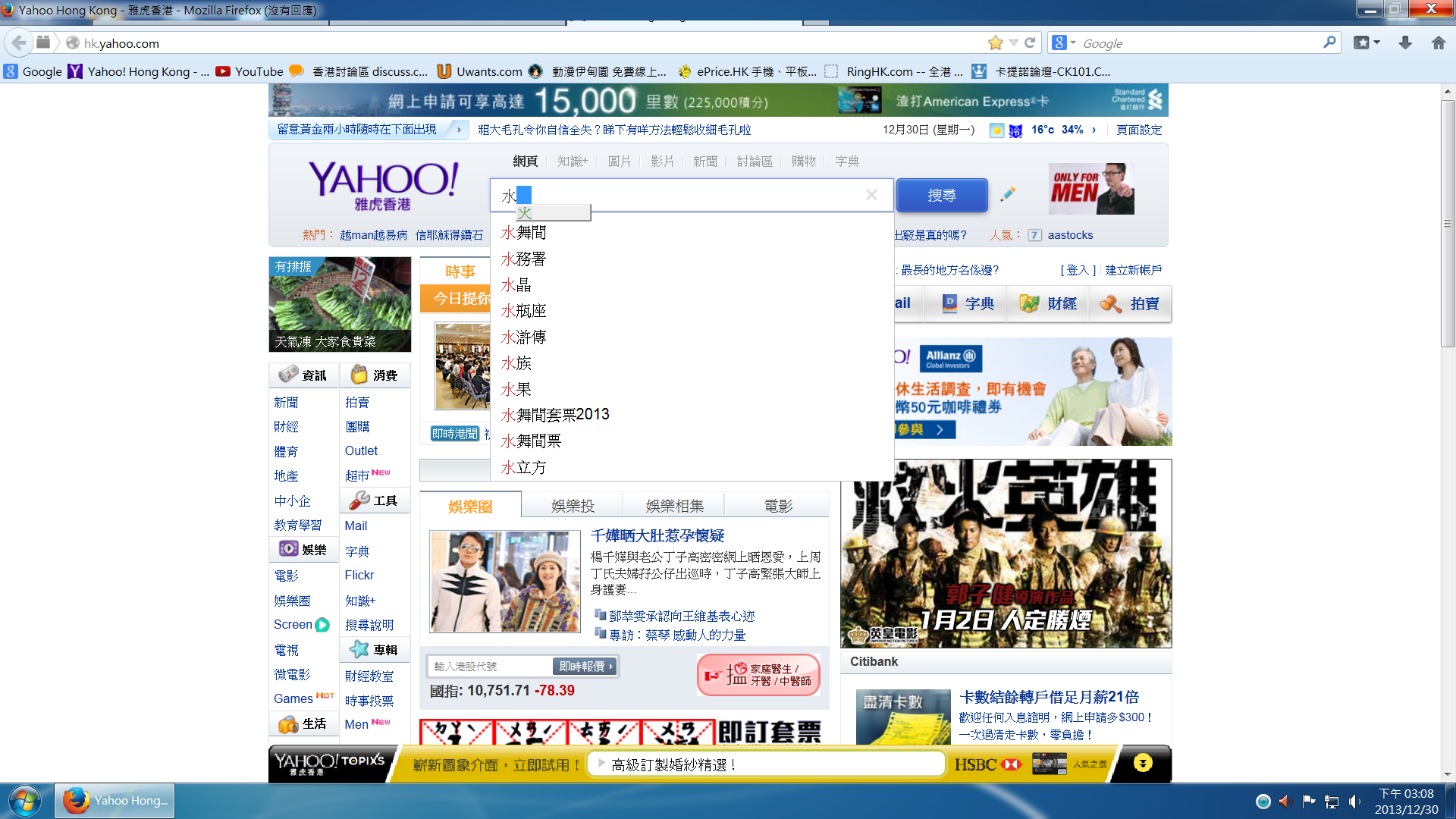Viewport: 1456px width, 819px height.
Task: Open the YouTube bookmark
Action: pos(249,71)
